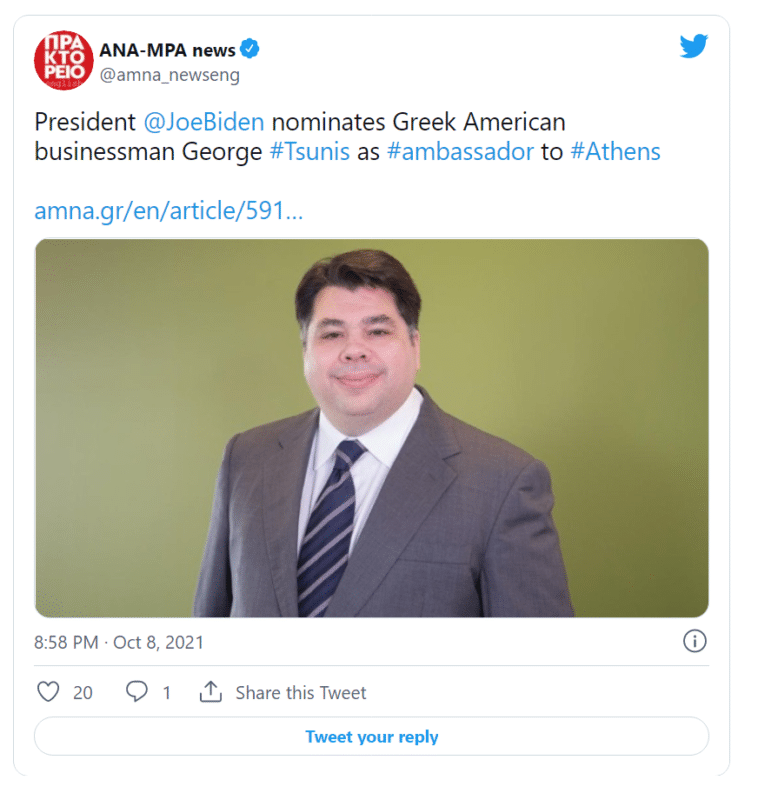Open the #Athens hashtag
The width and height of the screenshot is (758, 800).
(x=615, y=152)
